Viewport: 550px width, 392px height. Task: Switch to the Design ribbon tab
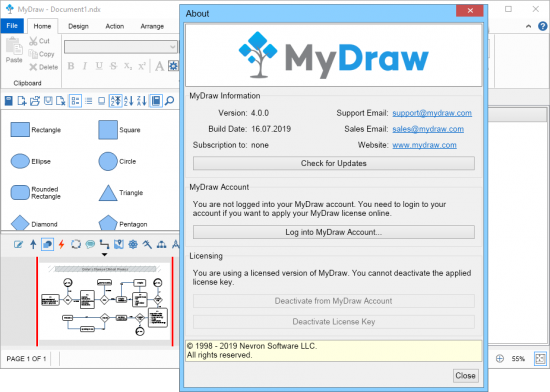(78, 26)
